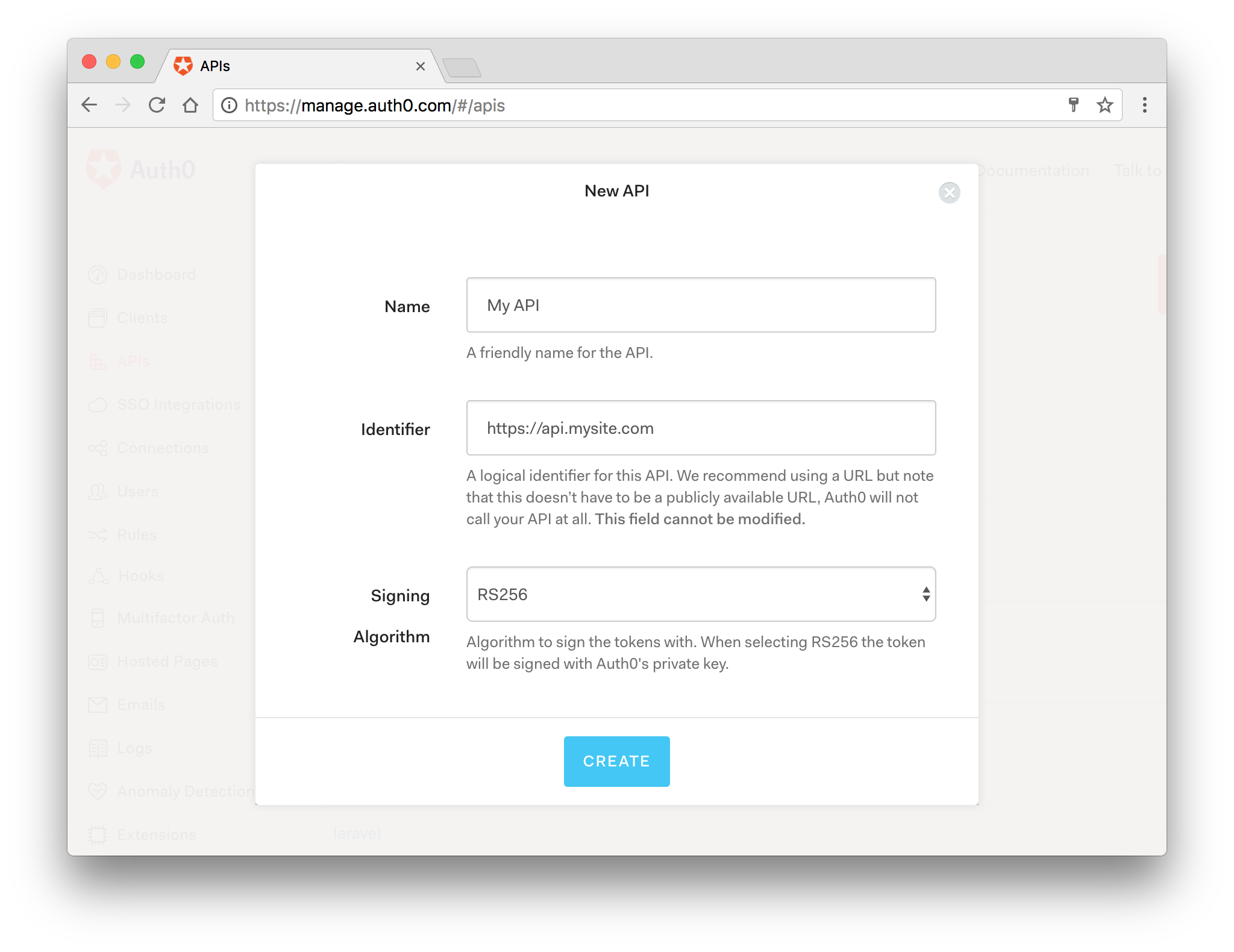
Task: Go to the browser home icon
Action: (x=190, y=105)
